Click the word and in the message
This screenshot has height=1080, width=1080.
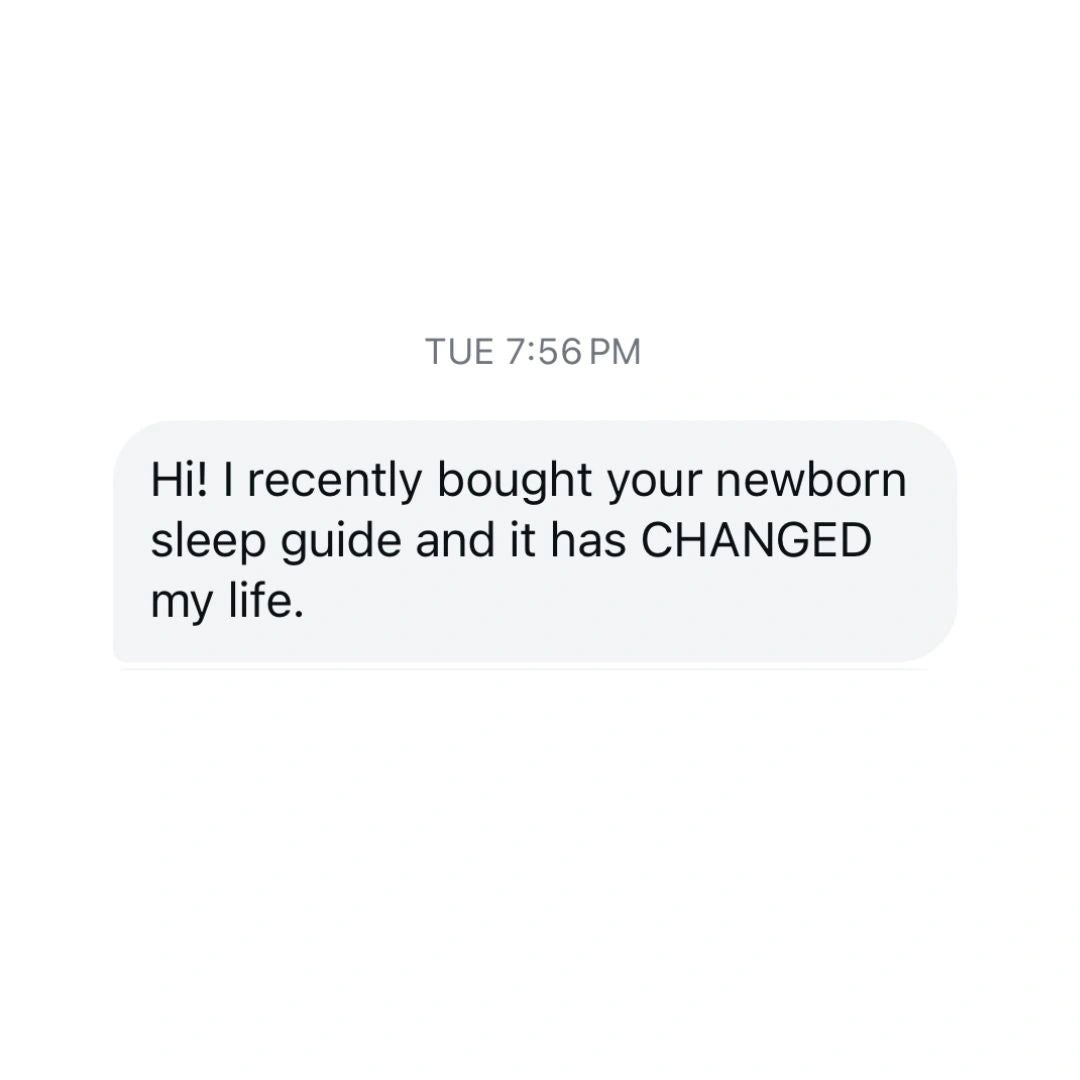pyautogui.click(x=455, y=540)
